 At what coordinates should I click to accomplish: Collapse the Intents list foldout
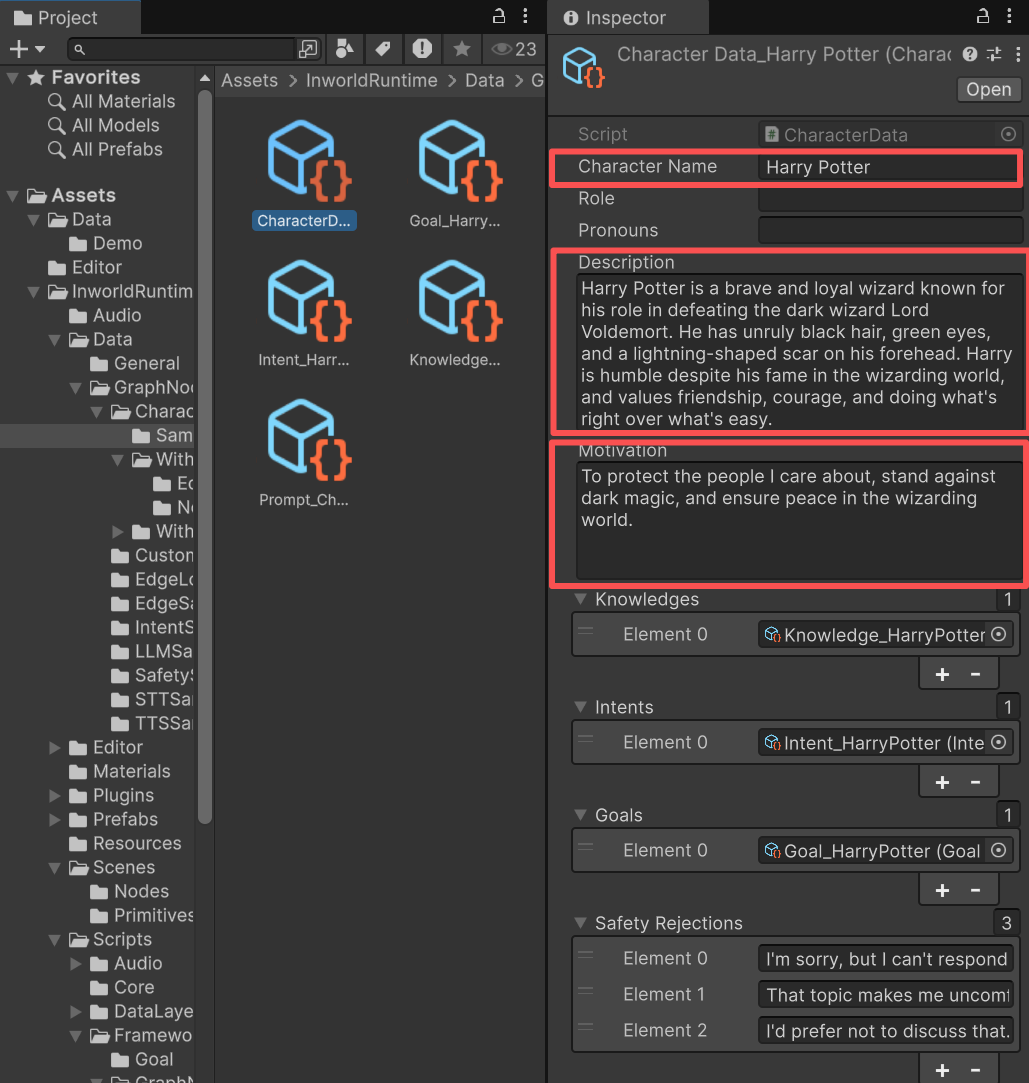581,707
